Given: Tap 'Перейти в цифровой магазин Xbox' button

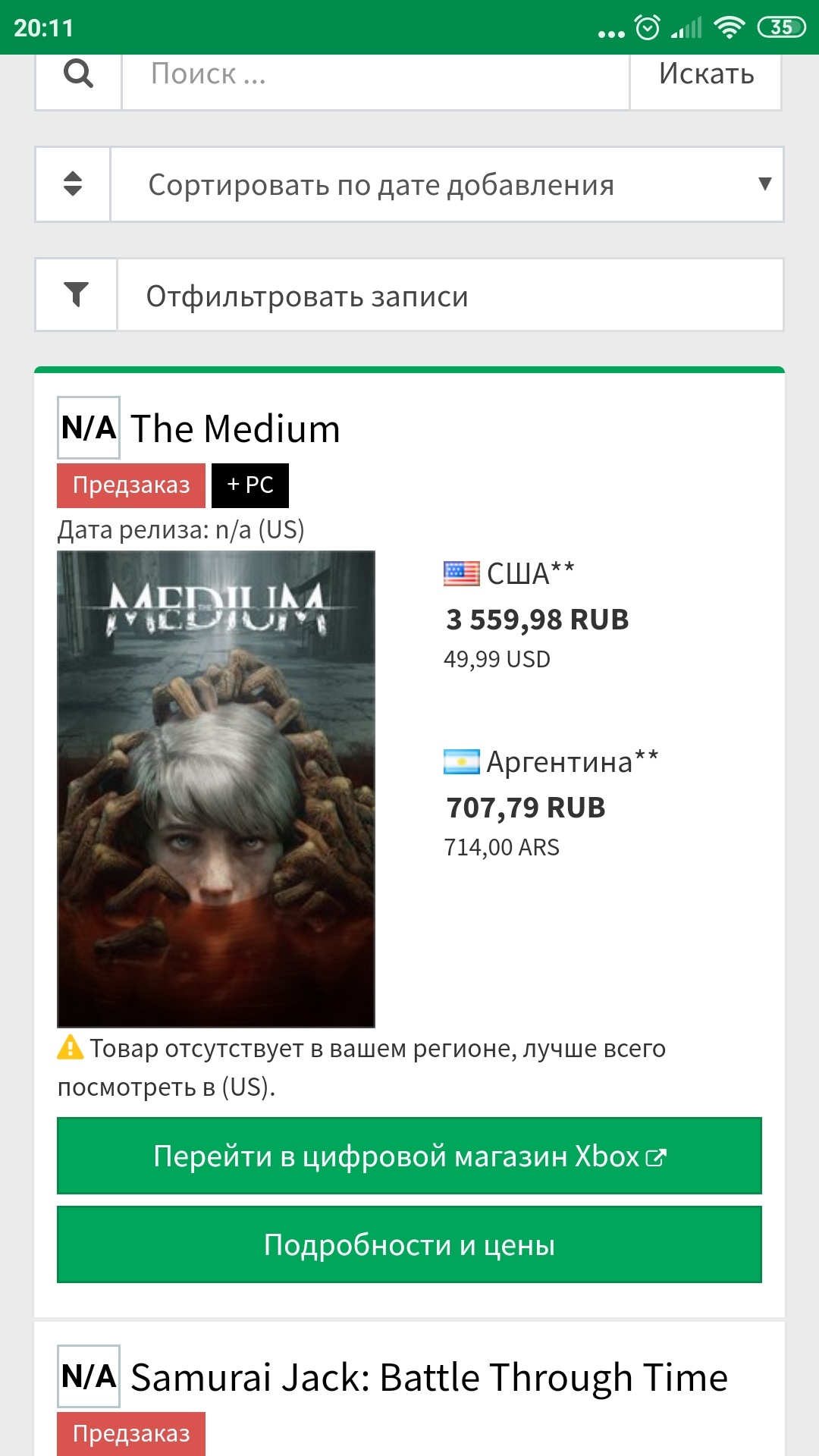Looking at the screenshot, I should pos(409,1156).
